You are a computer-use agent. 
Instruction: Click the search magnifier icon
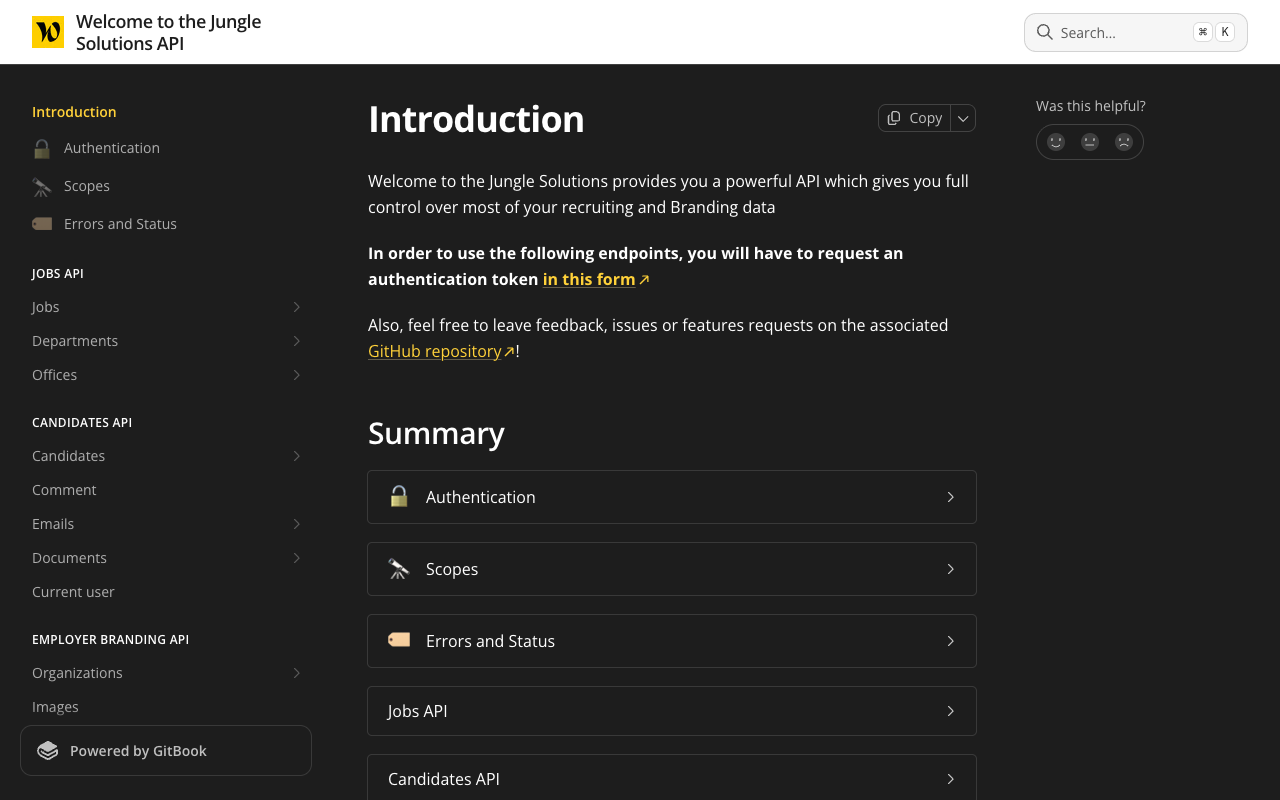click(x=1044, y=32)
